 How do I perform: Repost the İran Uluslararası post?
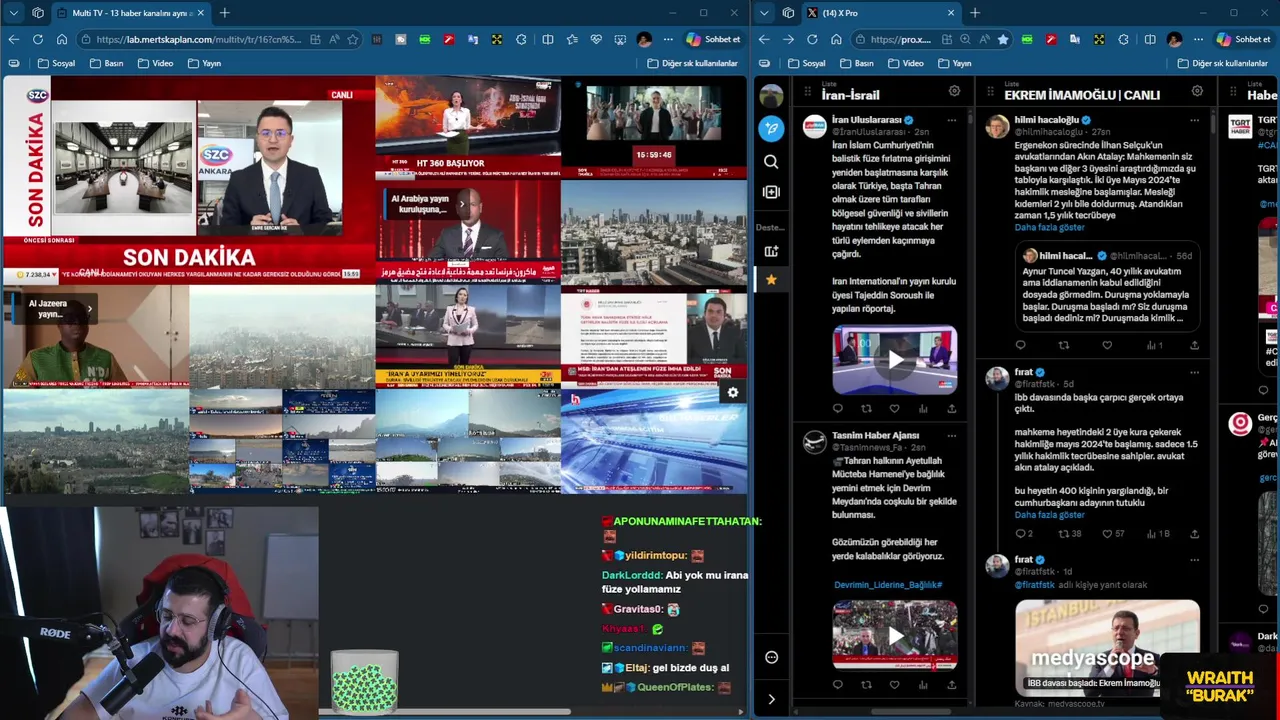(x=866, y=408)
